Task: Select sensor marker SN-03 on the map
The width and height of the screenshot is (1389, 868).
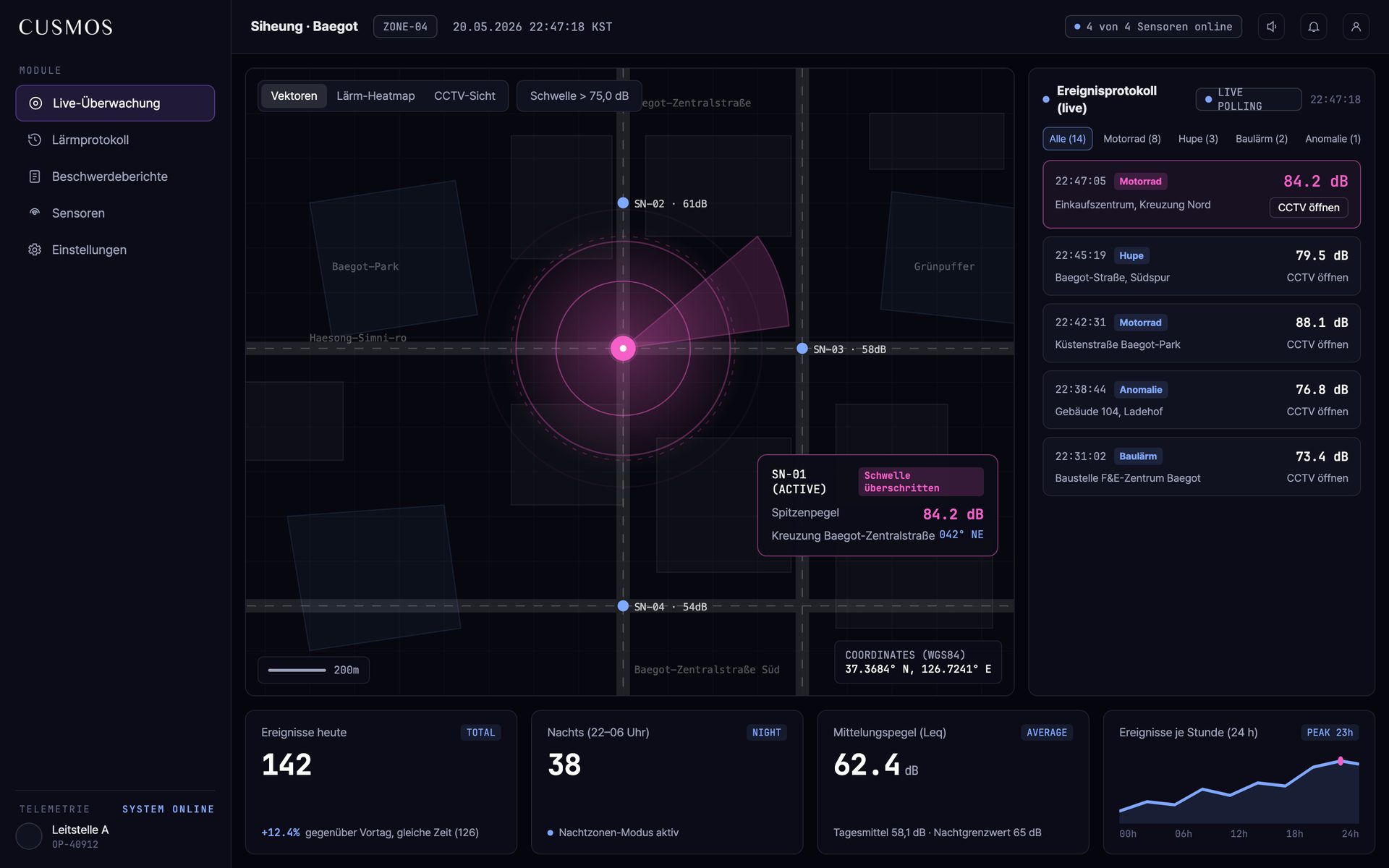Action: 802,349
